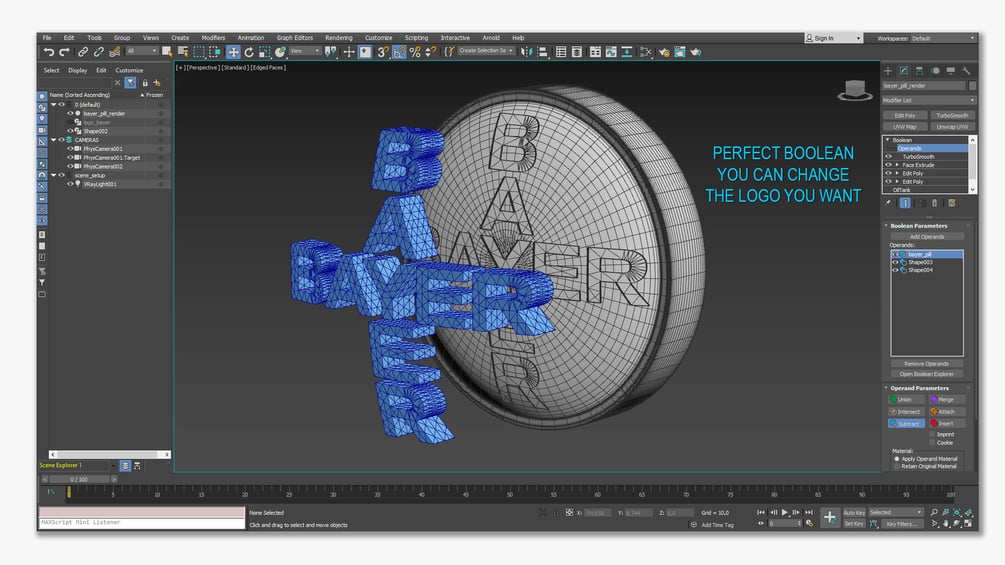The height and width of the screenshot is (565, 1005).
Task: Click the Undo arrow icon
Action: 49,52
